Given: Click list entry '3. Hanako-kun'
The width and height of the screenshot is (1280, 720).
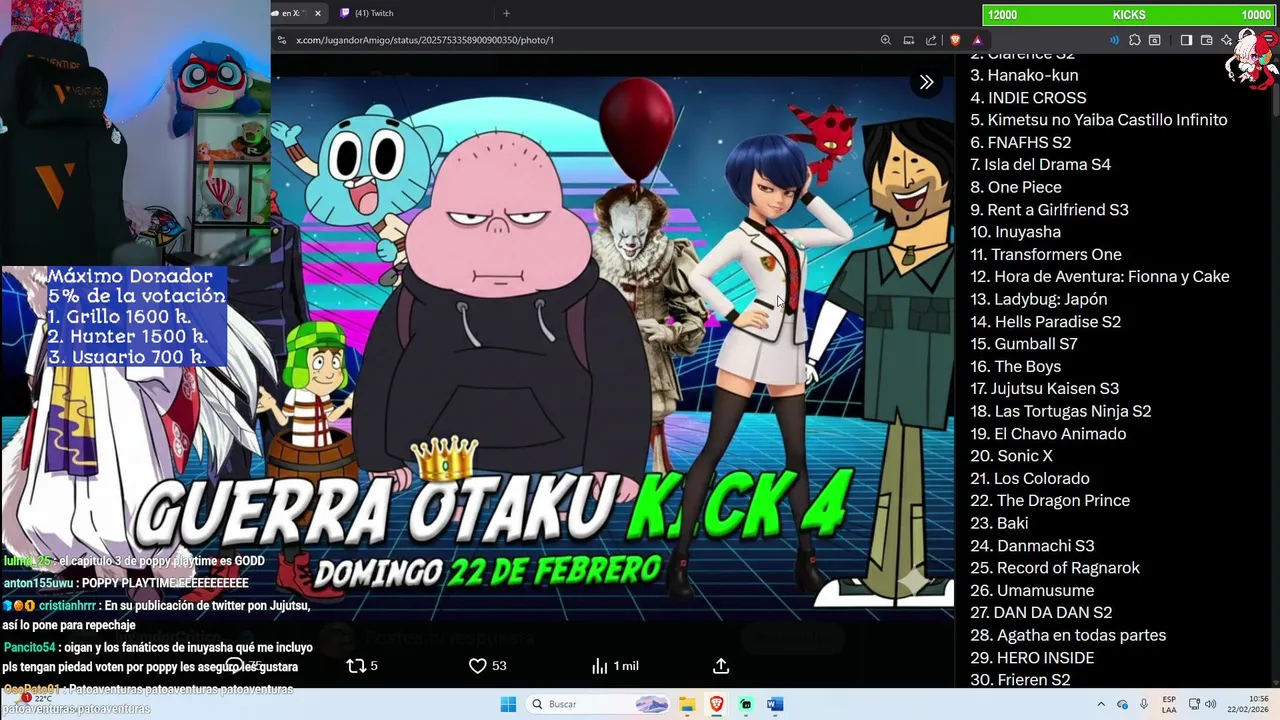Looking at the screenshot, I should click(x=1024, y=75).
